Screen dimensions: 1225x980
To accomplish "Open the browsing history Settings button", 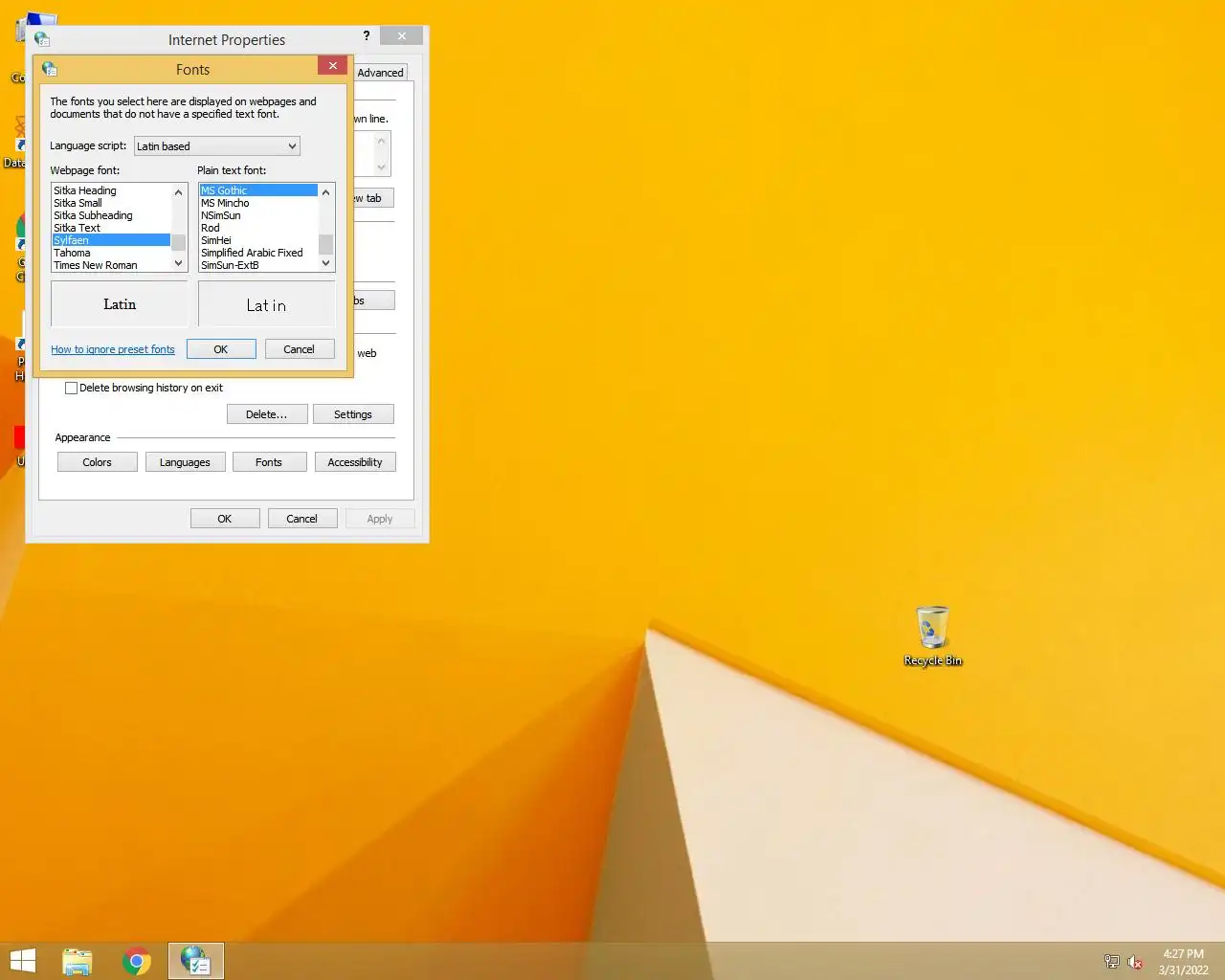I will pos(353,414).
